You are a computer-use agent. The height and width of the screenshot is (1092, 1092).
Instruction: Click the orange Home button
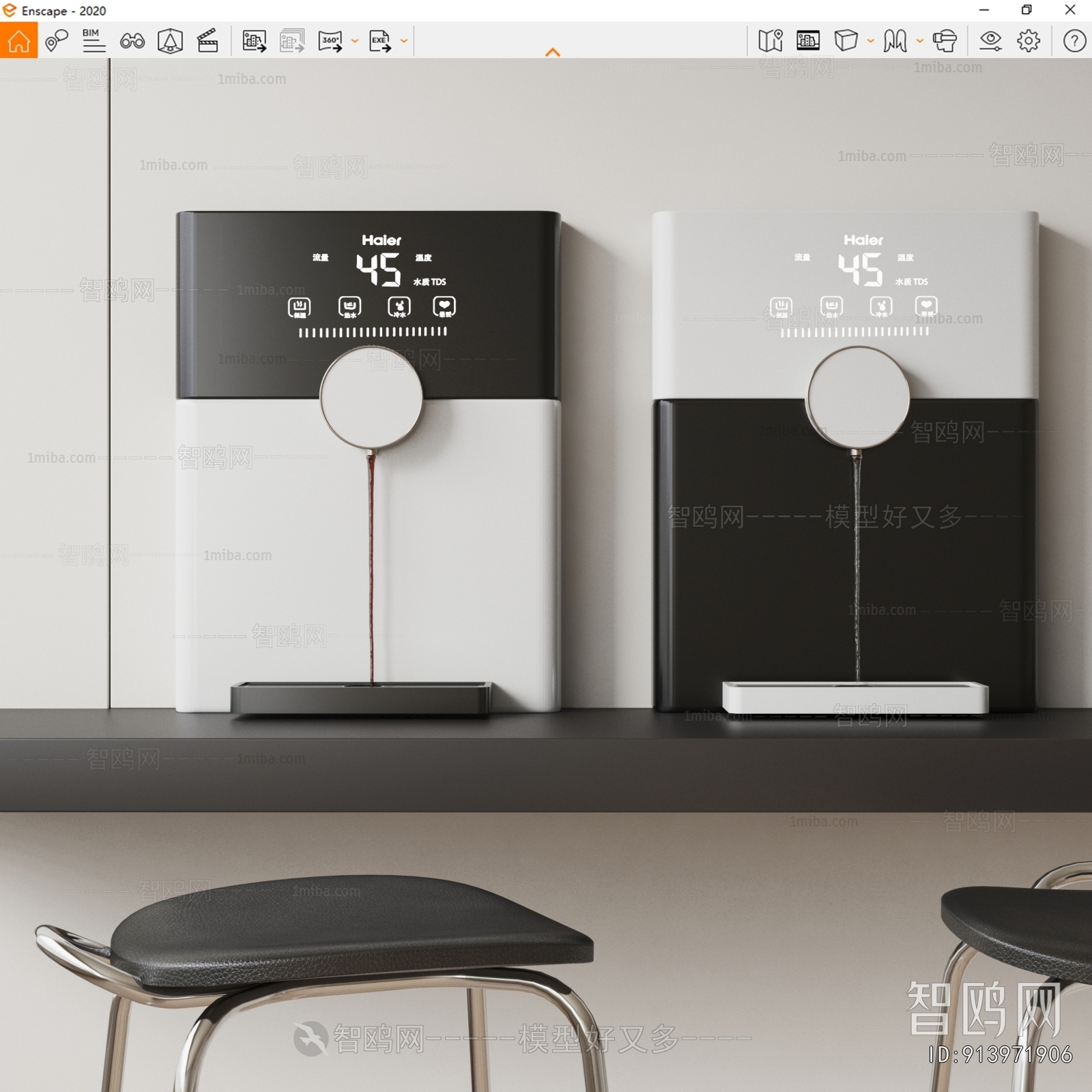point(18,40)
